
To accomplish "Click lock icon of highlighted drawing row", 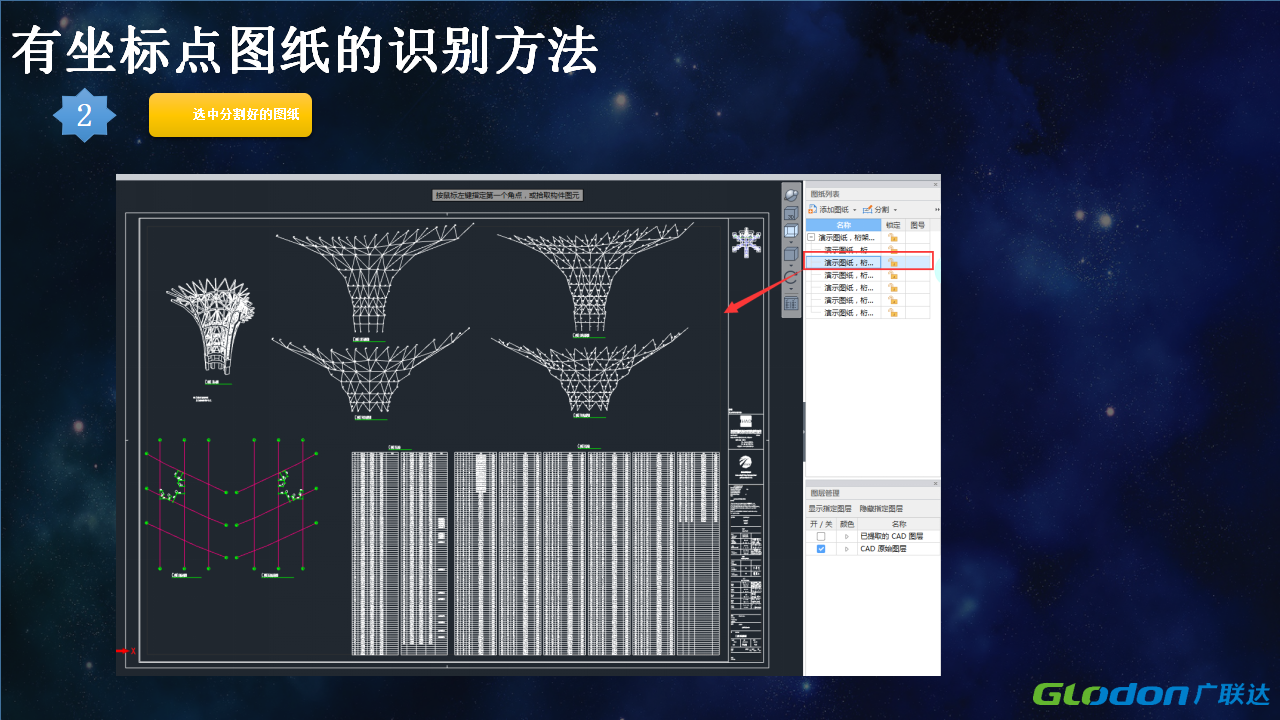I will tap(893, 262).
